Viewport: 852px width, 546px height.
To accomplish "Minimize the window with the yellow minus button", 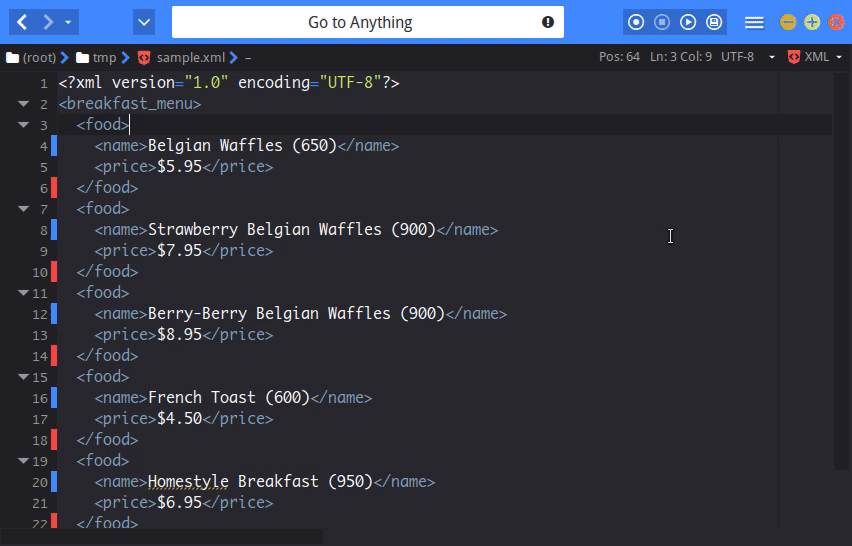I will (788, 22).
